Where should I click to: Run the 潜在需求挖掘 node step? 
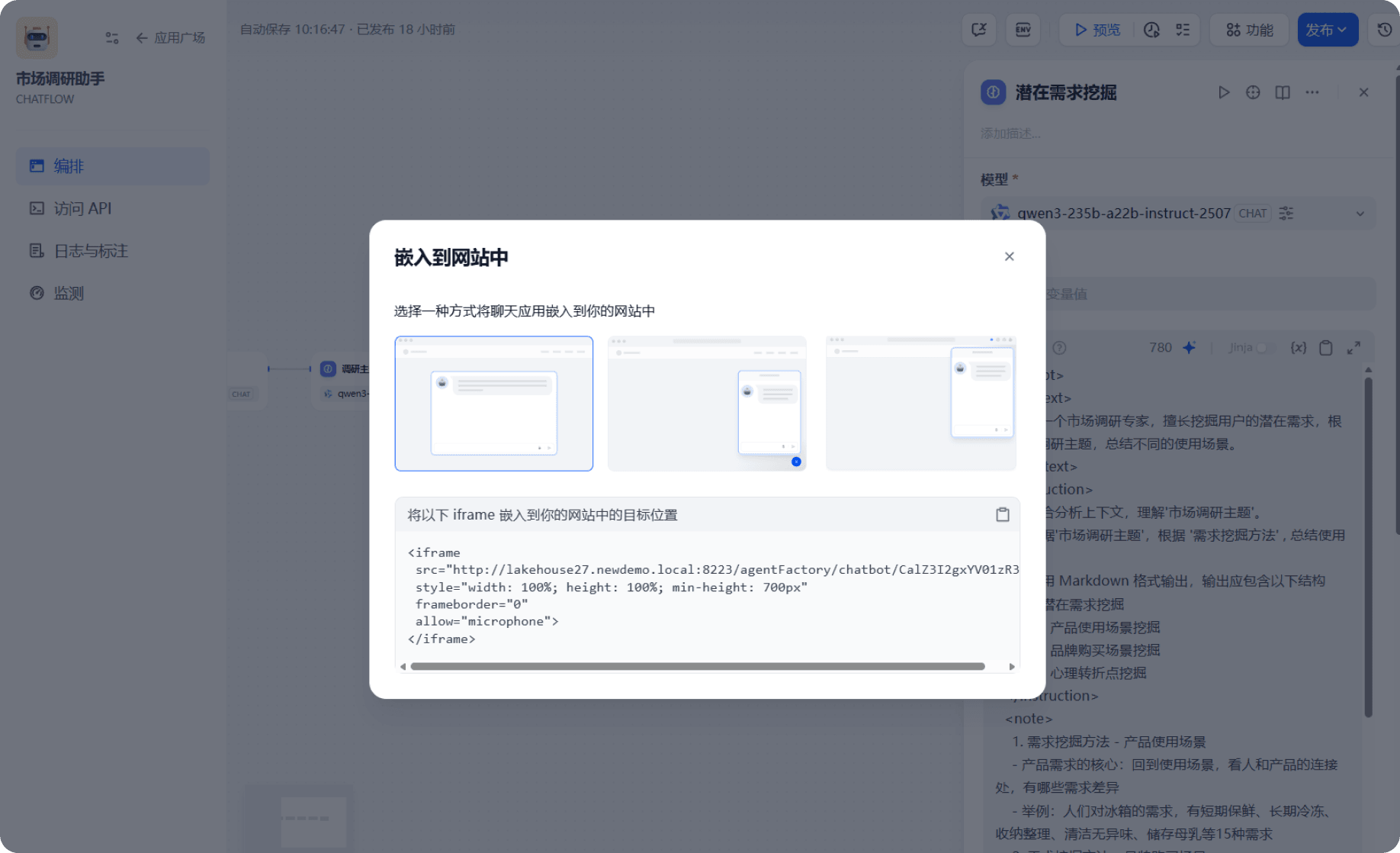point(1224,92)
